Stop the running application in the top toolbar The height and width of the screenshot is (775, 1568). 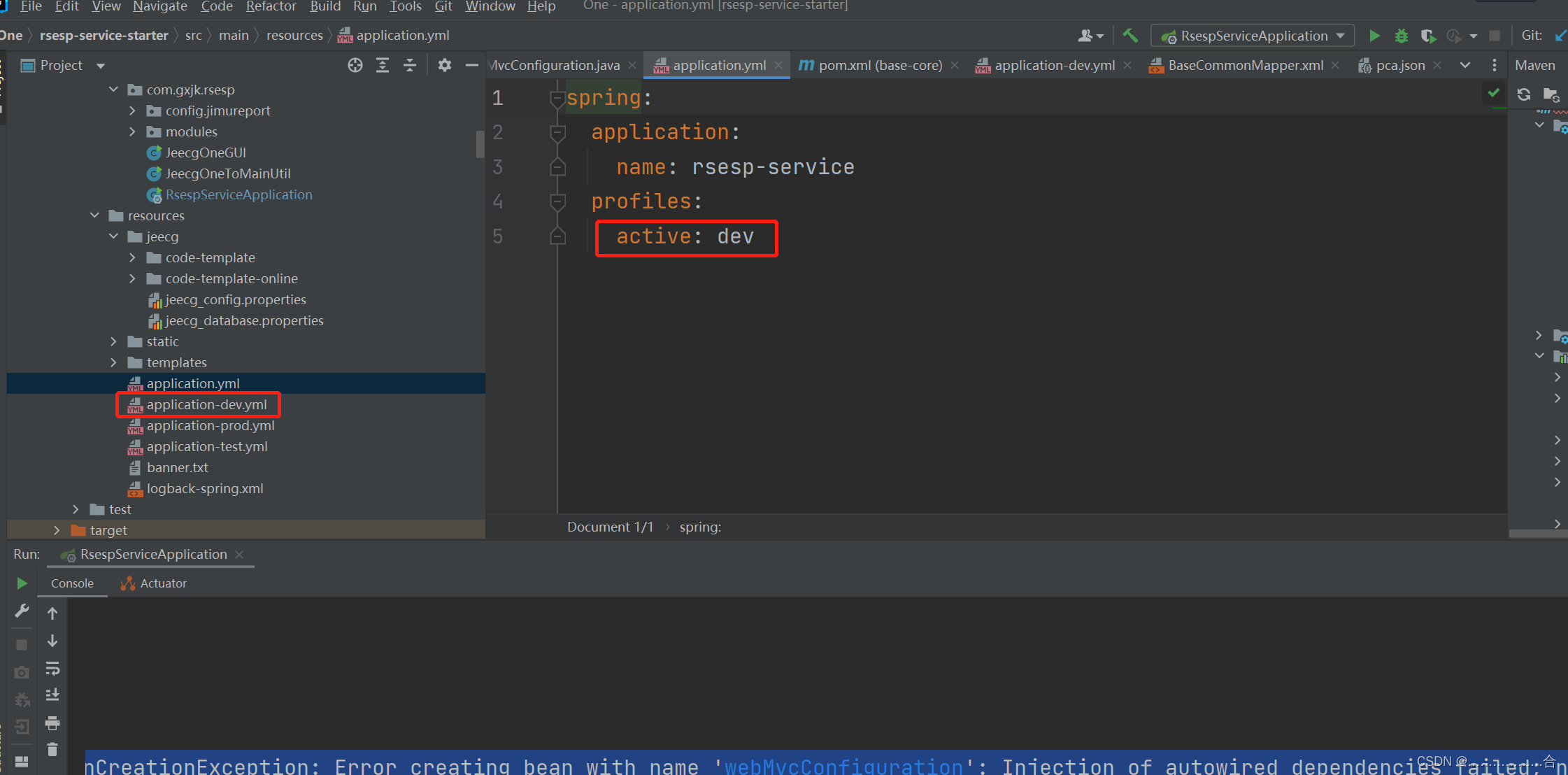pos(1495,36)
